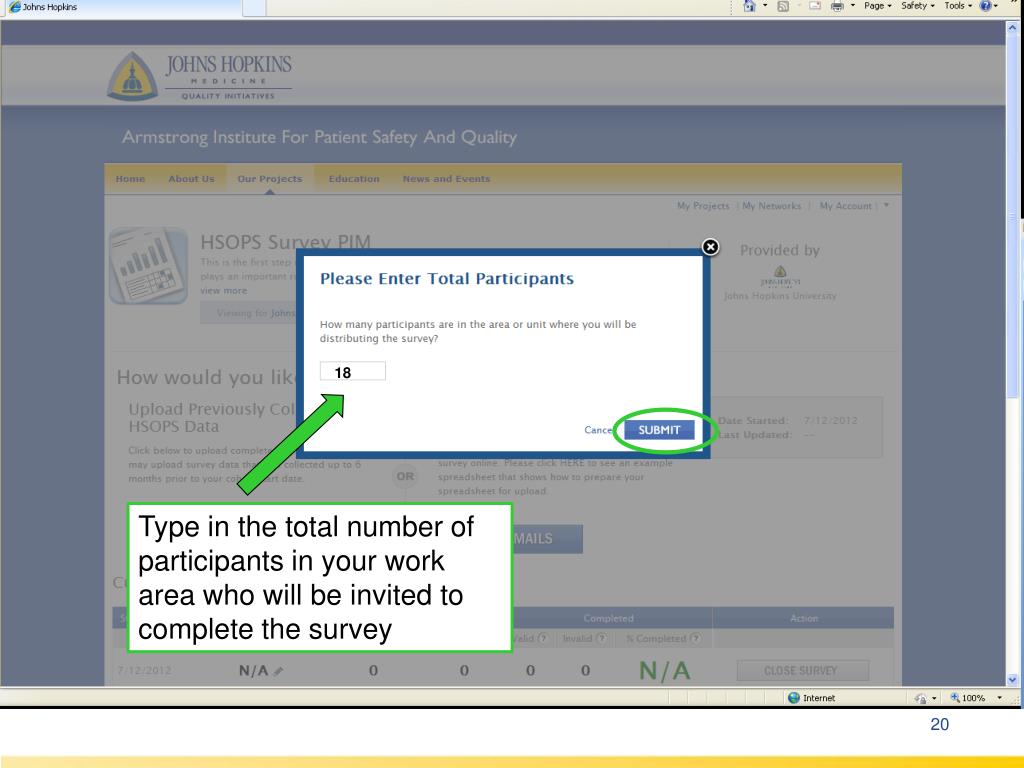Image resolution: width=1024 pixels, height=768 pixels.
Task: Click the My Account link
Action: 845,206
